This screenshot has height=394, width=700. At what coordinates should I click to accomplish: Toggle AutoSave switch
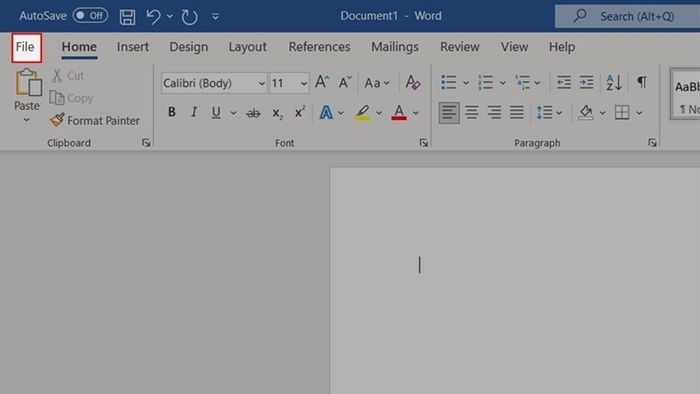[x=90, y=16]
